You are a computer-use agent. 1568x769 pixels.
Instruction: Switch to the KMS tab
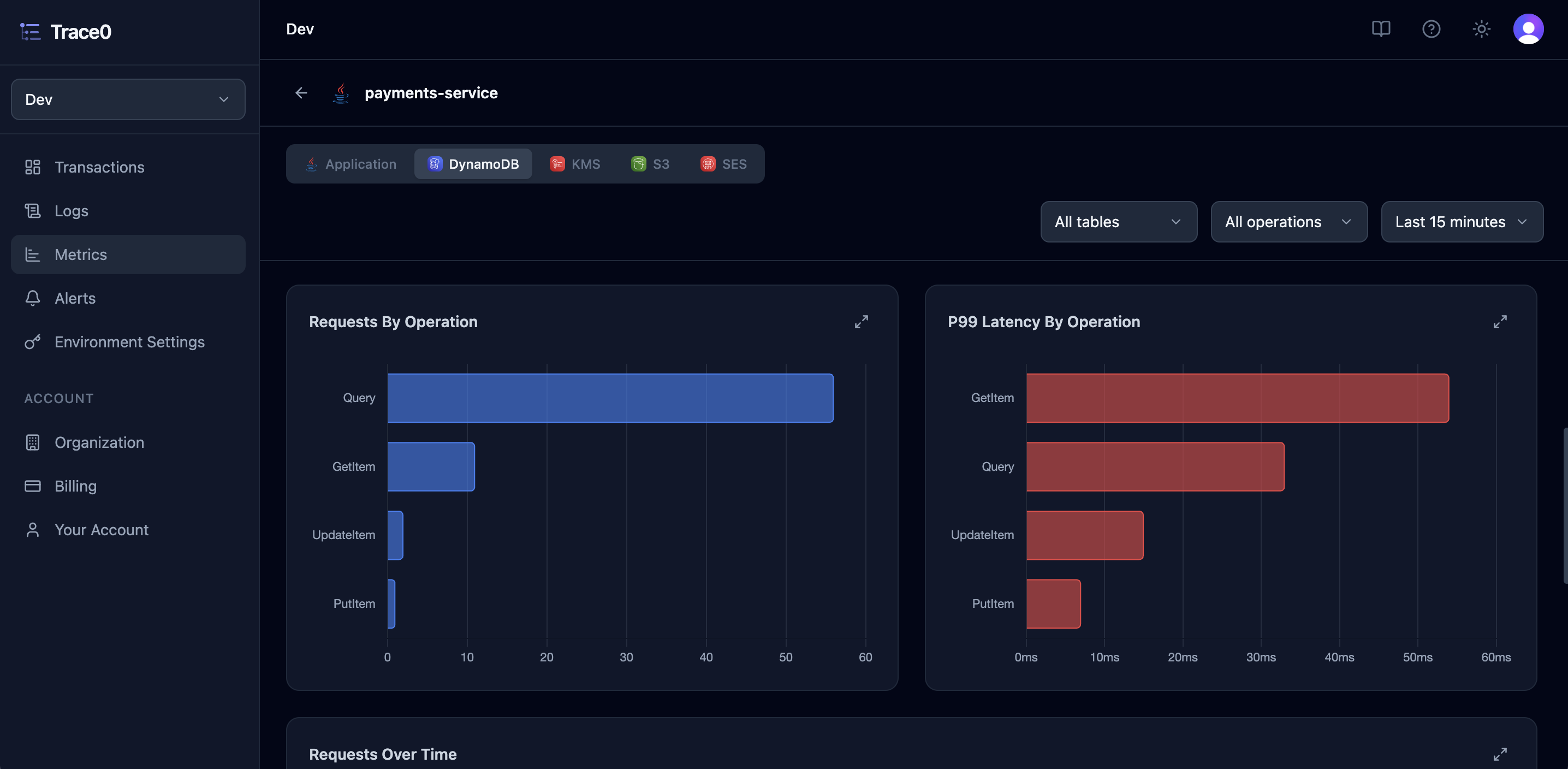pyautogui.click(x=574, y=164)
